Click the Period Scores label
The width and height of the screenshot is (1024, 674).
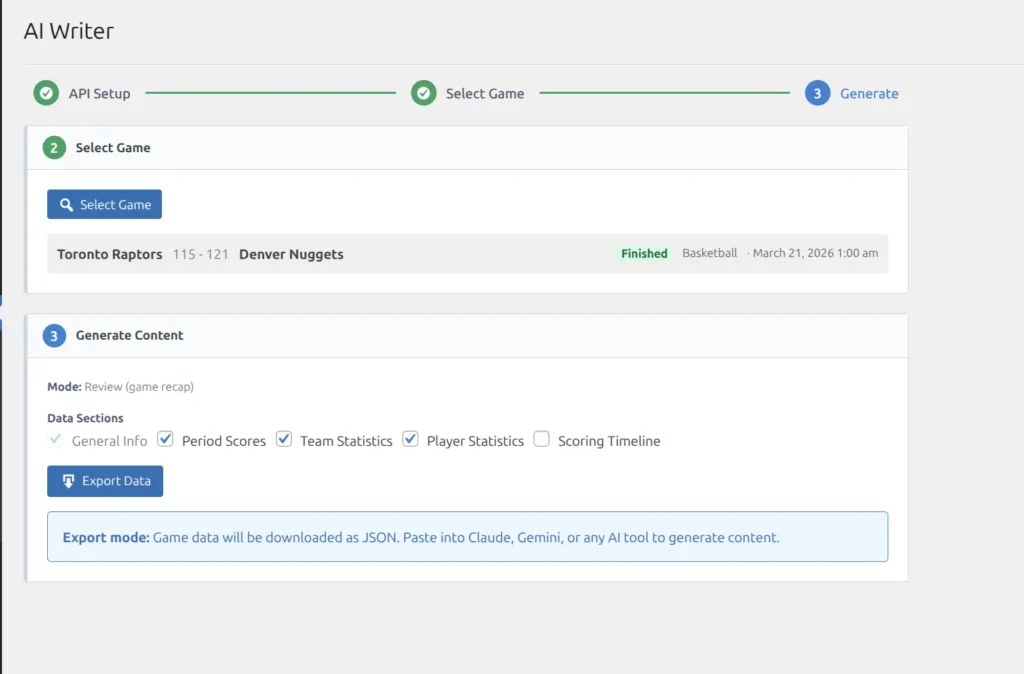224,441
